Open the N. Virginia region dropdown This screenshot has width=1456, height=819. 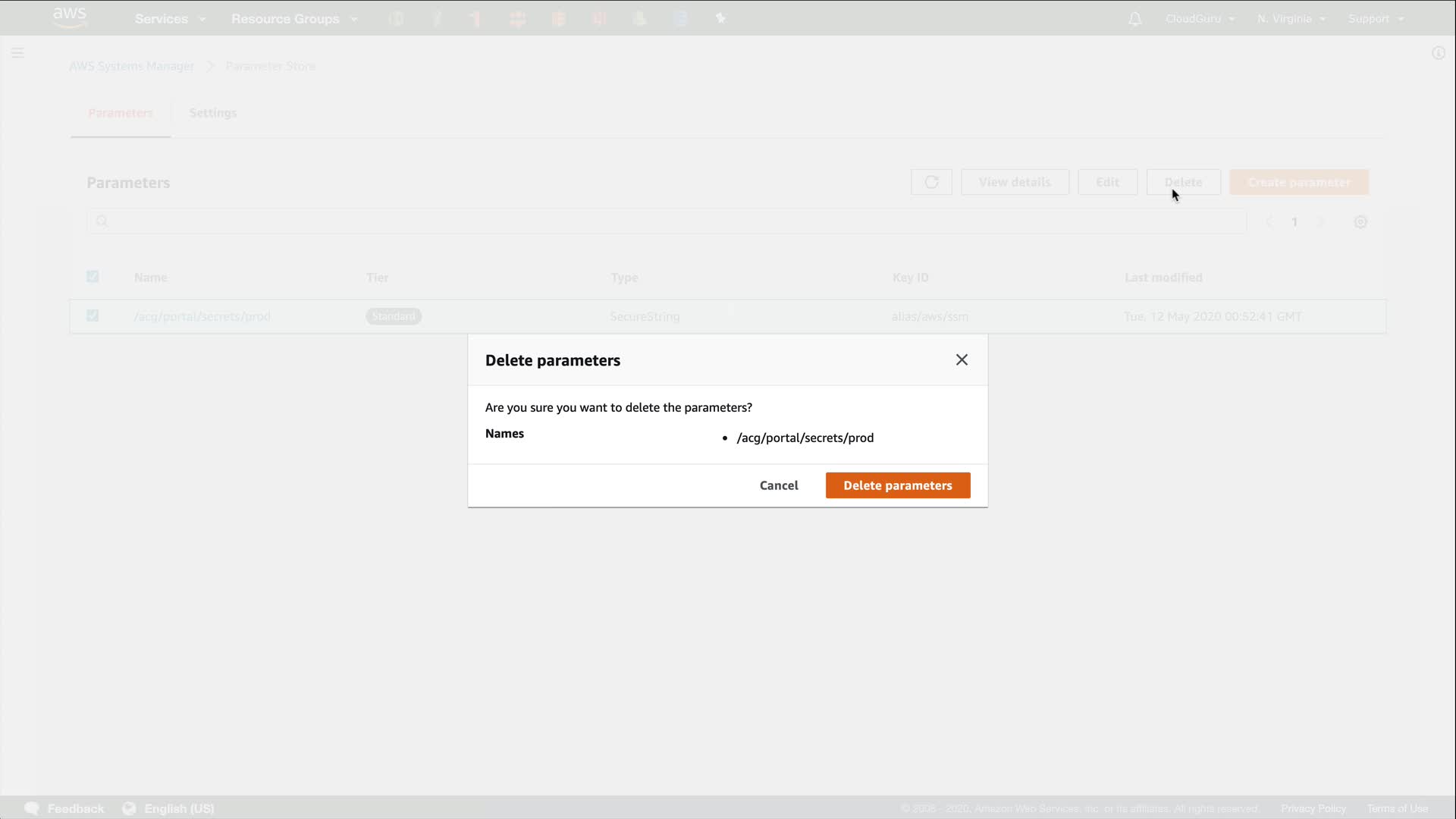1291,19
